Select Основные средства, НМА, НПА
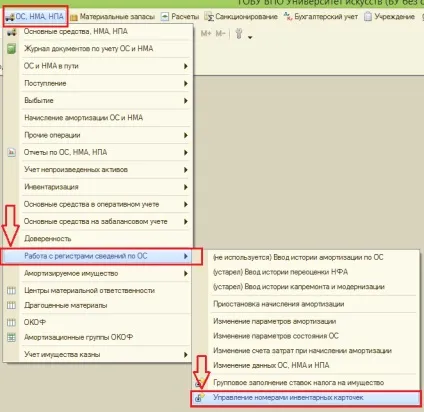This screenshot has width=424, height=412. [76, 32]
